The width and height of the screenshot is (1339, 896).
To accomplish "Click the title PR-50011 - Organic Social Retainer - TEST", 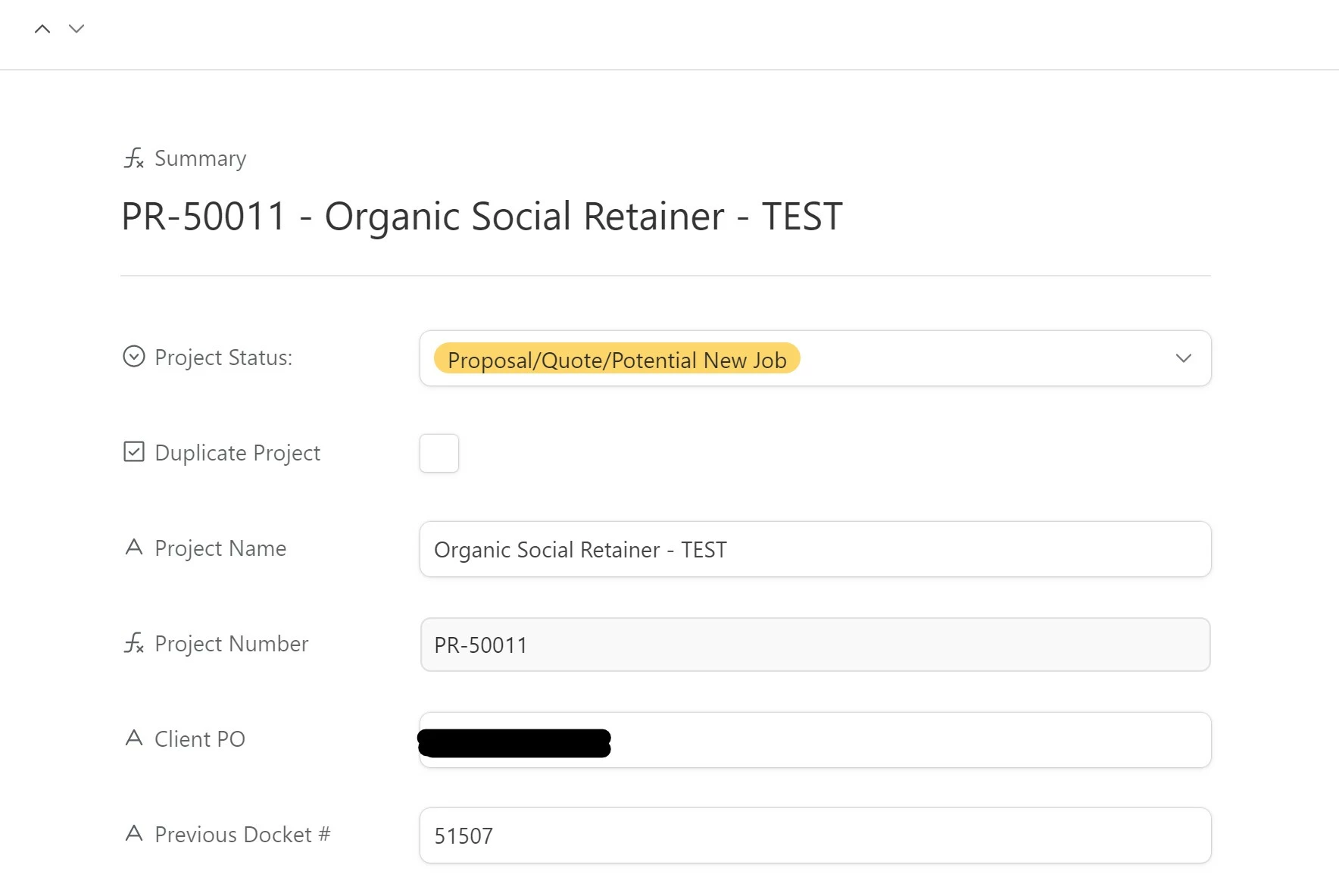I will pyautogui.click(x=482, y=217).
